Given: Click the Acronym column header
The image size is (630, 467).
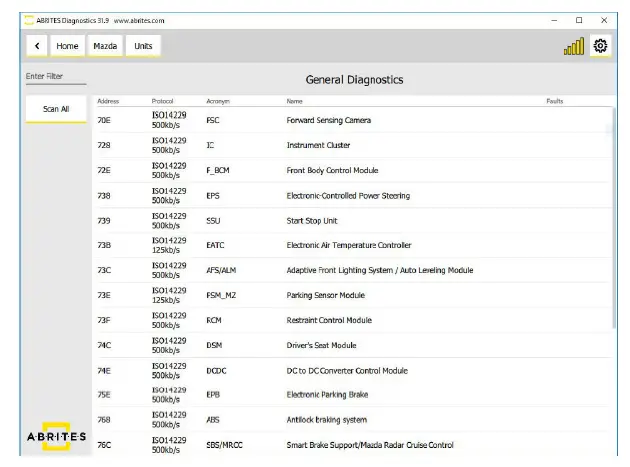Looking at the screenshot, I should 218,101.
